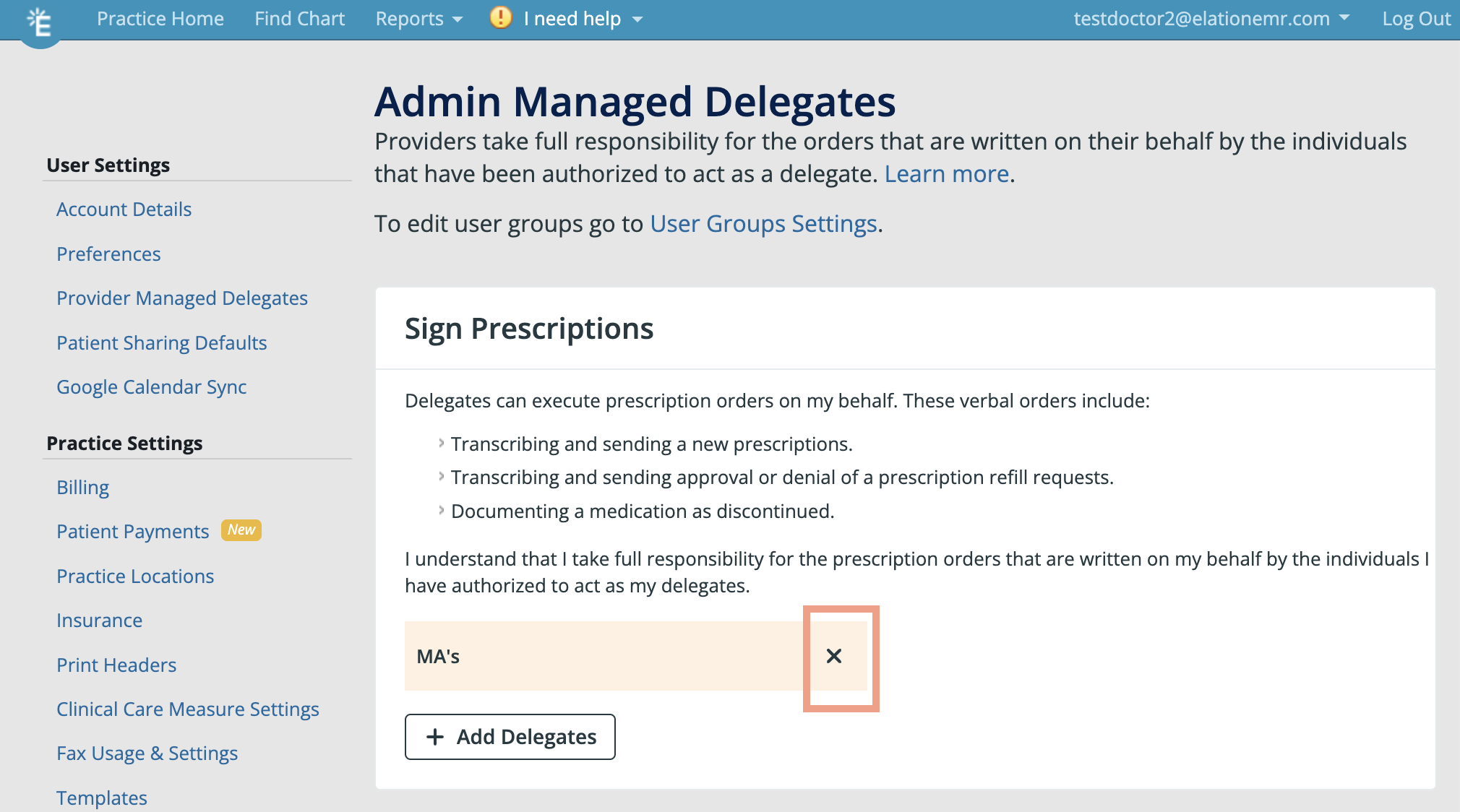Click the Elation logo in the top bar
1460x812 pixels.
tap(40, 20)
